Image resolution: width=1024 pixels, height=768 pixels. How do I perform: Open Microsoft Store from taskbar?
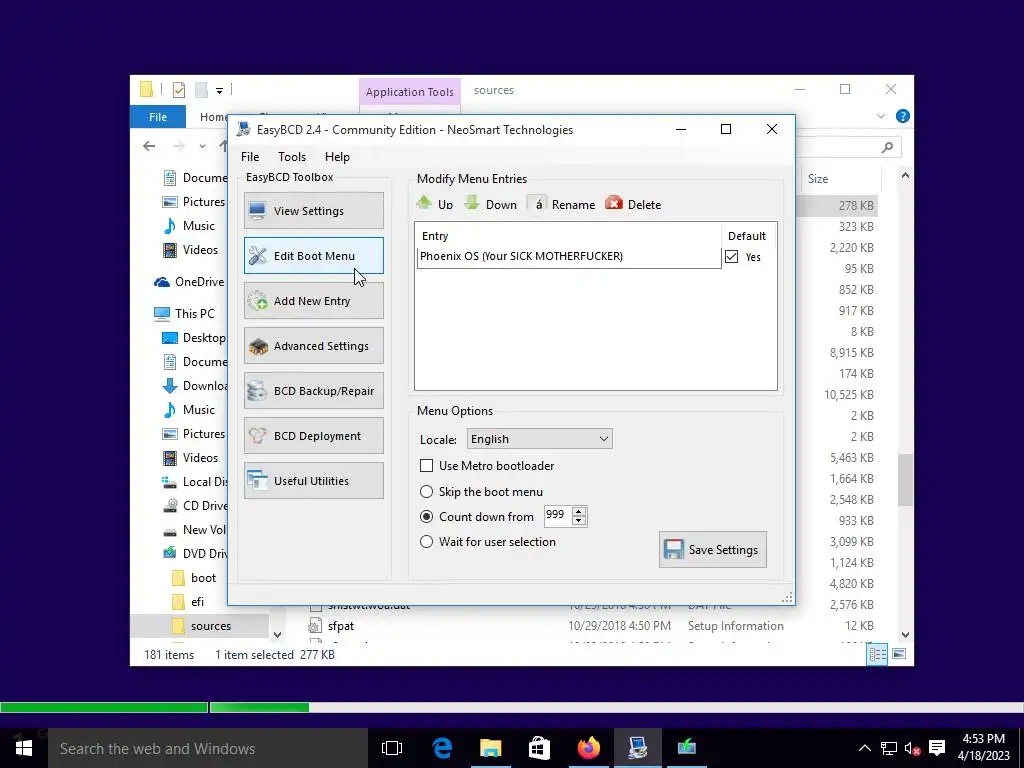[539, 748]
